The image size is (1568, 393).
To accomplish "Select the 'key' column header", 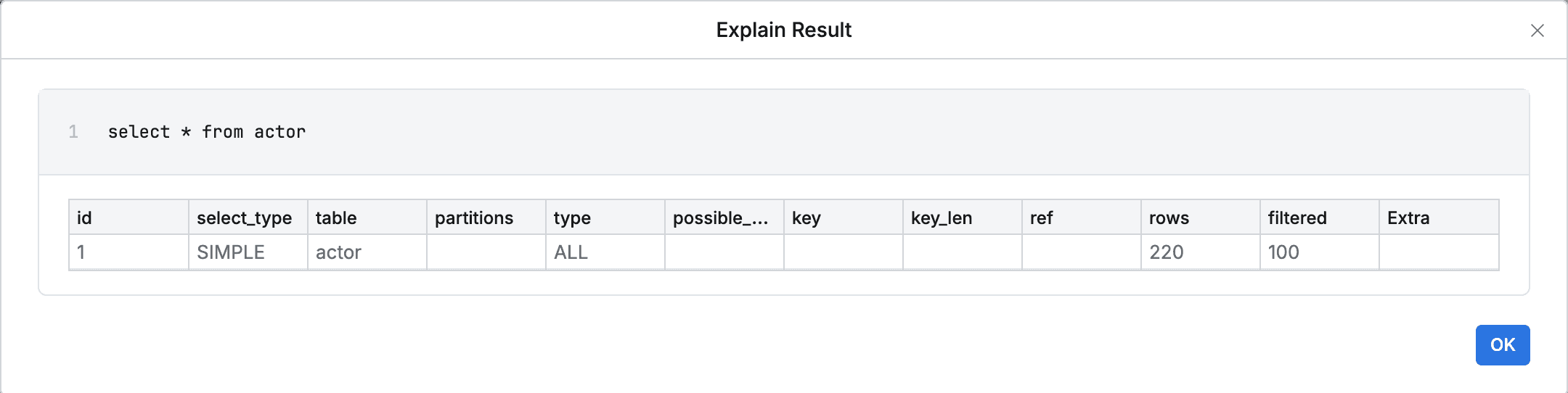I will 806,218.
